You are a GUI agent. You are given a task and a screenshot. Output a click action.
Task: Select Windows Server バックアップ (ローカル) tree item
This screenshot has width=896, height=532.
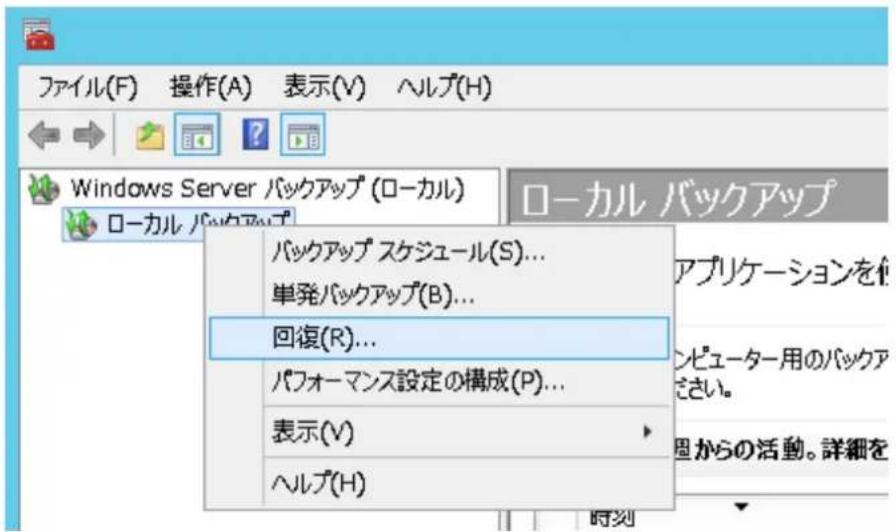point(267,189)
